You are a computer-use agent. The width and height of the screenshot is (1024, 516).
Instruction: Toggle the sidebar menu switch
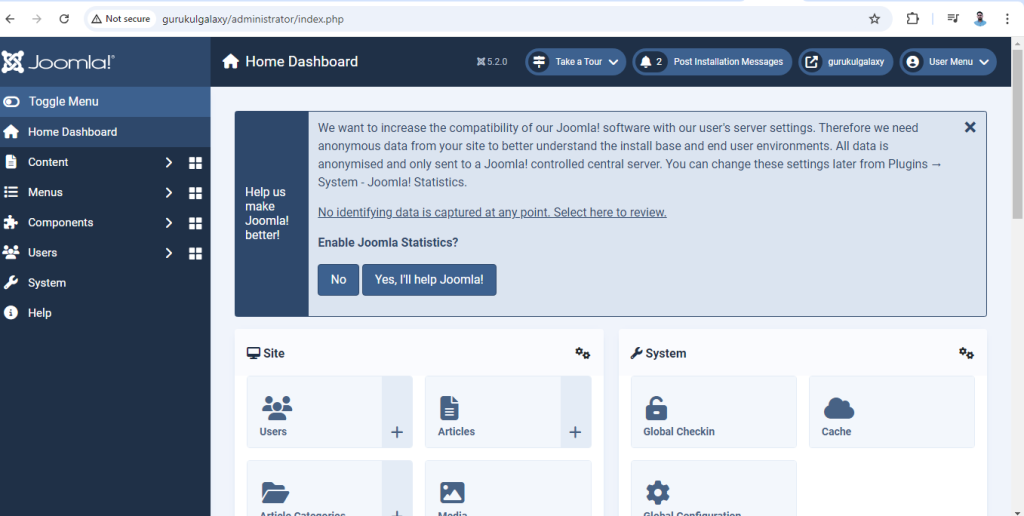[x=11, y=102]
